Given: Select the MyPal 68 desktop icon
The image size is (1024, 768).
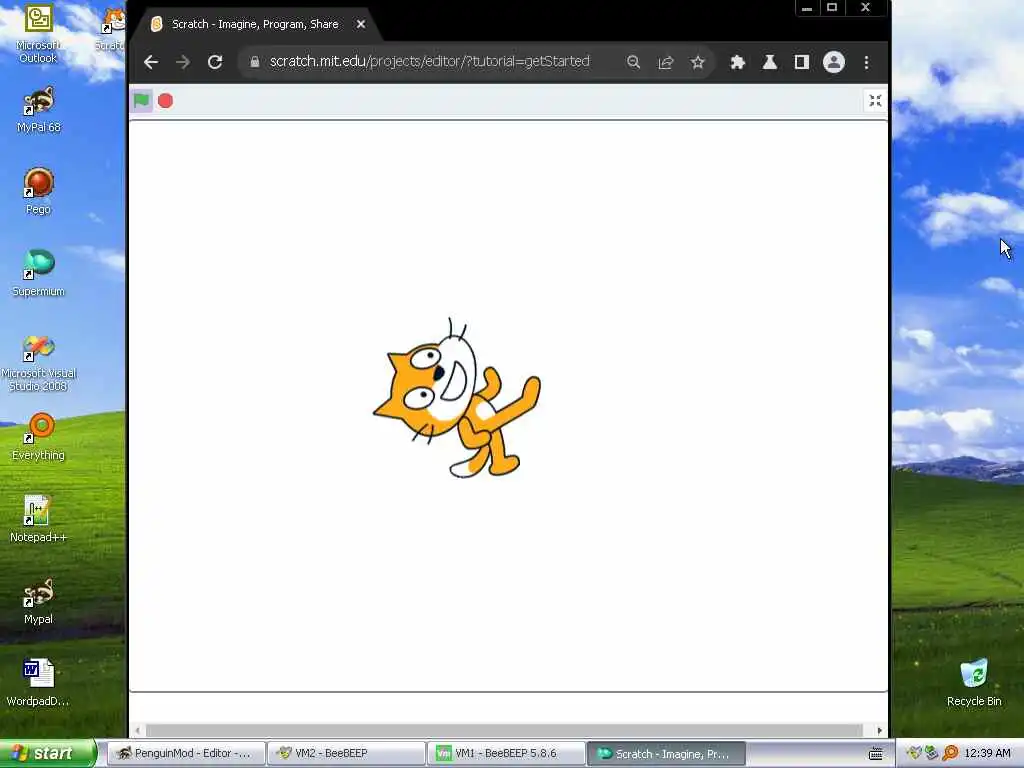Looking at the screenshot, I should point(39,109).
